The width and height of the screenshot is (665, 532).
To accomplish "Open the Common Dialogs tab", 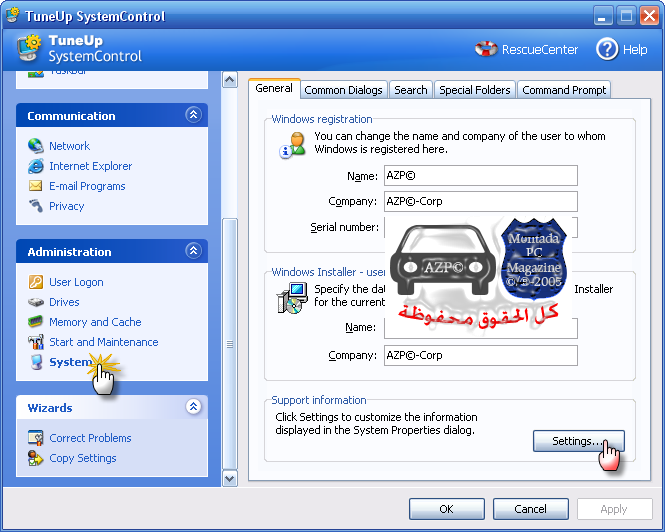I will coord(344,90).
